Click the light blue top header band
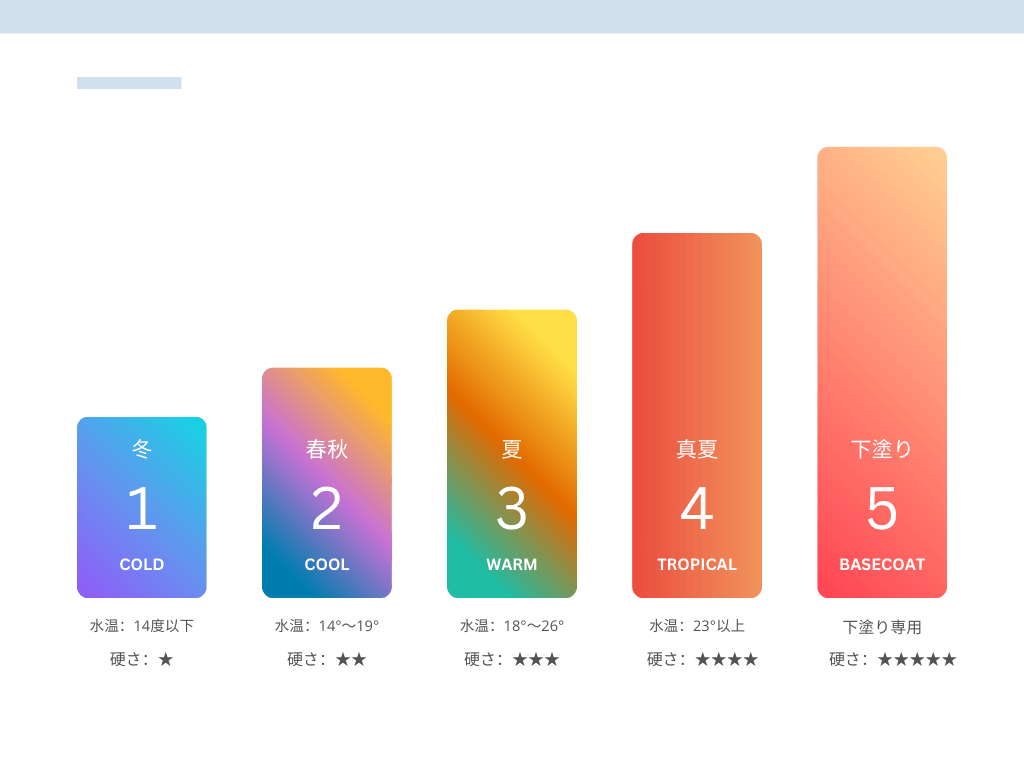Image resolution: width=1024 pixels, height=768 pixels. coord(512,16)
